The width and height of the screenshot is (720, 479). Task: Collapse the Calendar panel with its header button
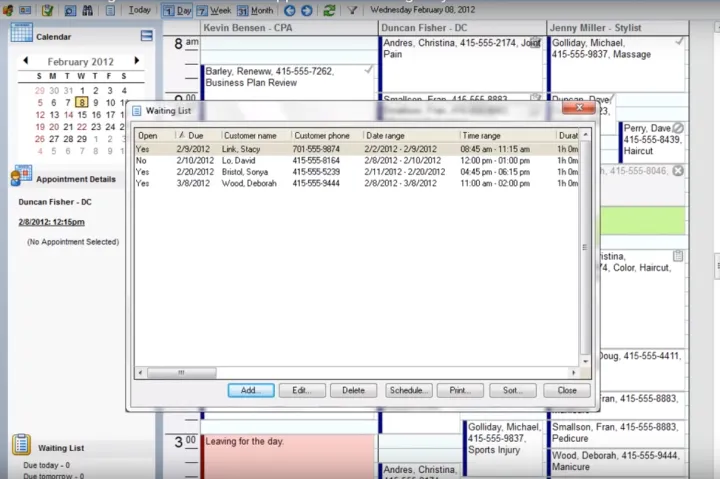tap(147, 36)
